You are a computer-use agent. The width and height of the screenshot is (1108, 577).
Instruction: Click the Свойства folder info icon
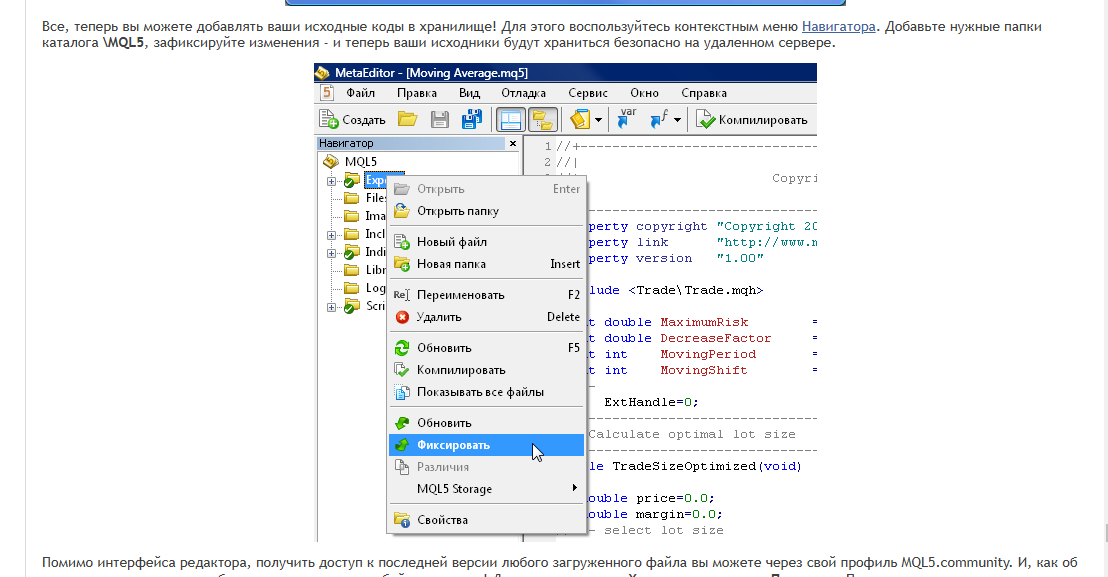point(402,520)
